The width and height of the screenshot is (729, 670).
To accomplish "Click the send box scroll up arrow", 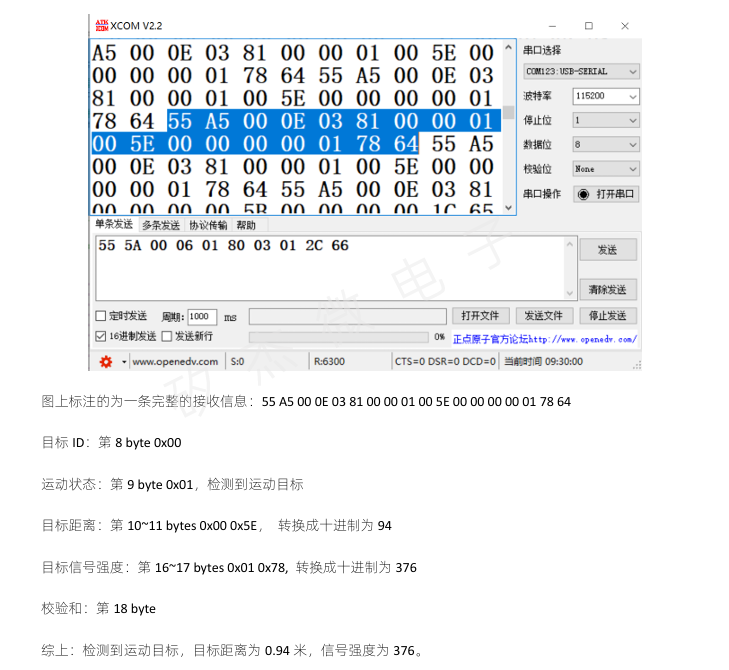I will (x=570, y=244).
